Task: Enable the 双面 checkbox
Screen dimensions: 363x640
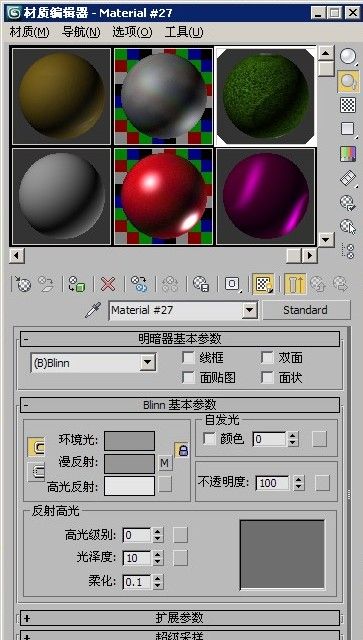Action: 267,358
